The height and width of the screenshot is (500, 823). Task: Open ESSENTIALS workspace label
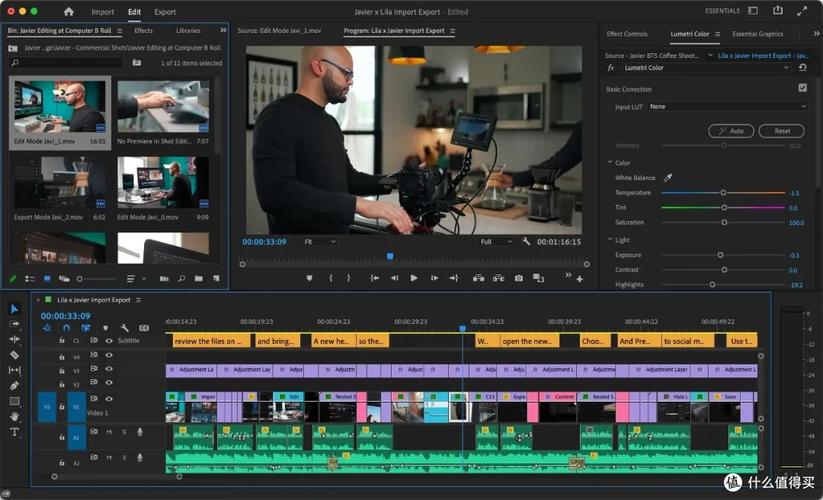click(x=722, y=10)
